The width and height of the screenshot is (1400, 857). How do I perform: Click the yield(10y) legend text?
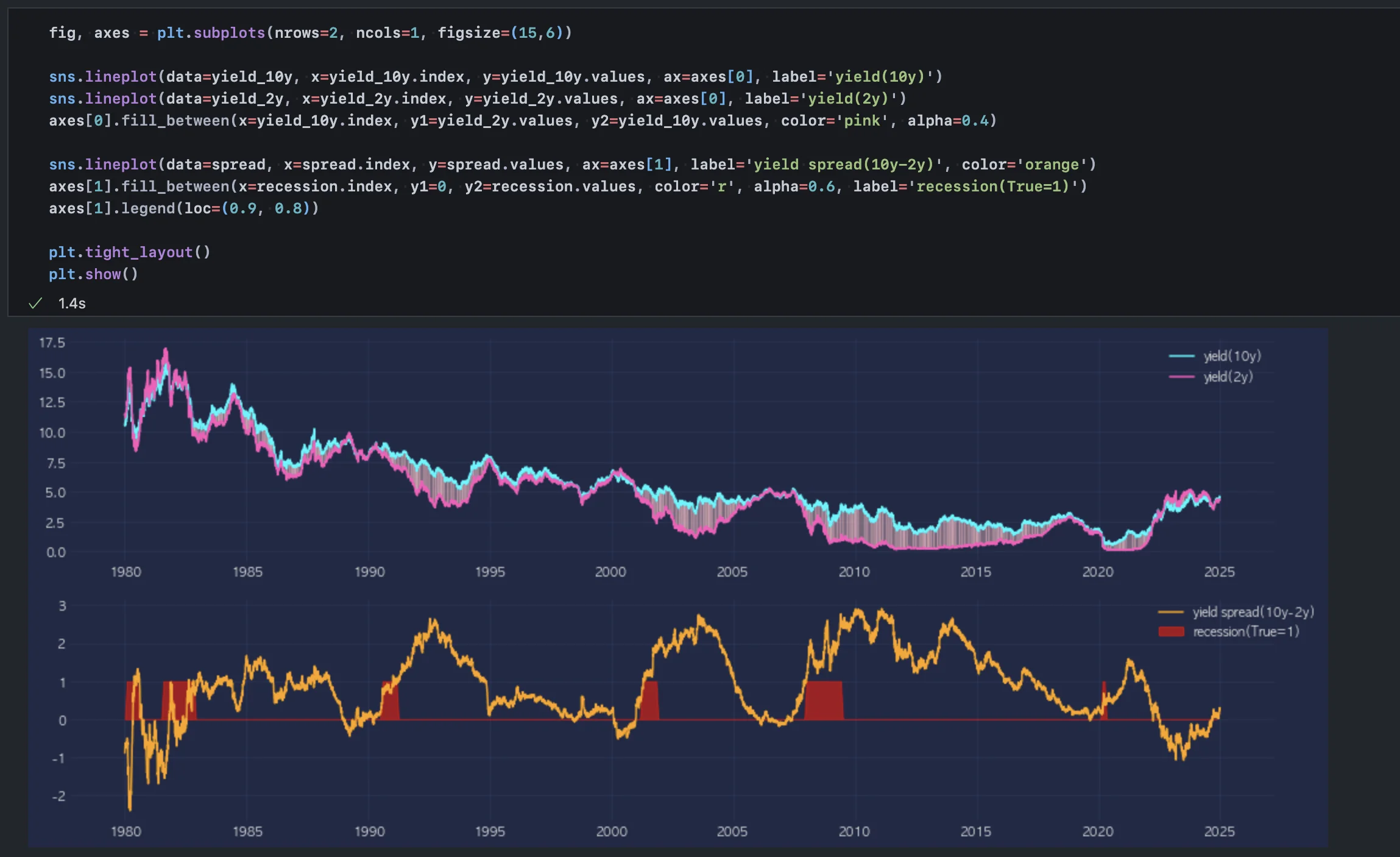coord(1232,356)
